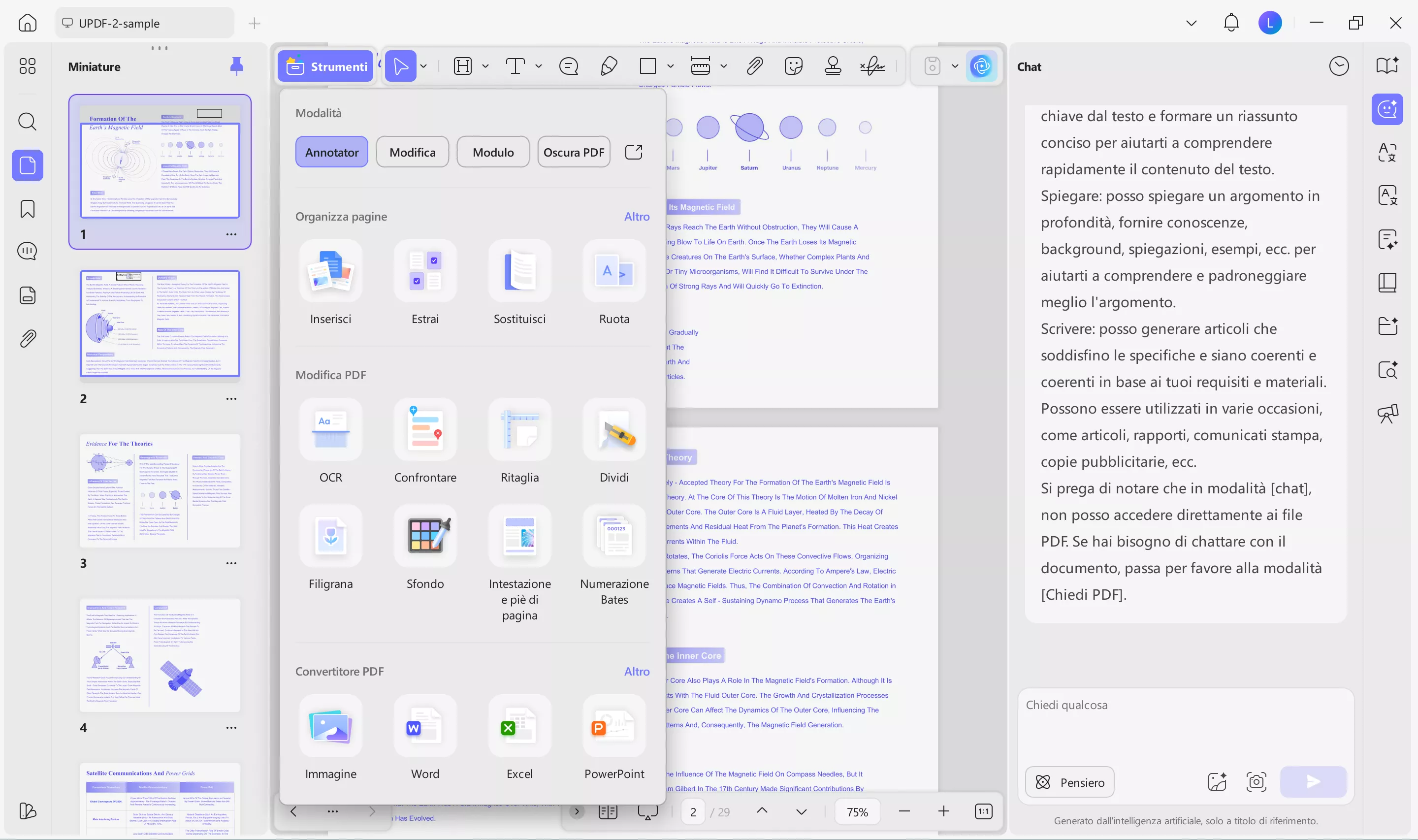Open the save options chevron

955,66
